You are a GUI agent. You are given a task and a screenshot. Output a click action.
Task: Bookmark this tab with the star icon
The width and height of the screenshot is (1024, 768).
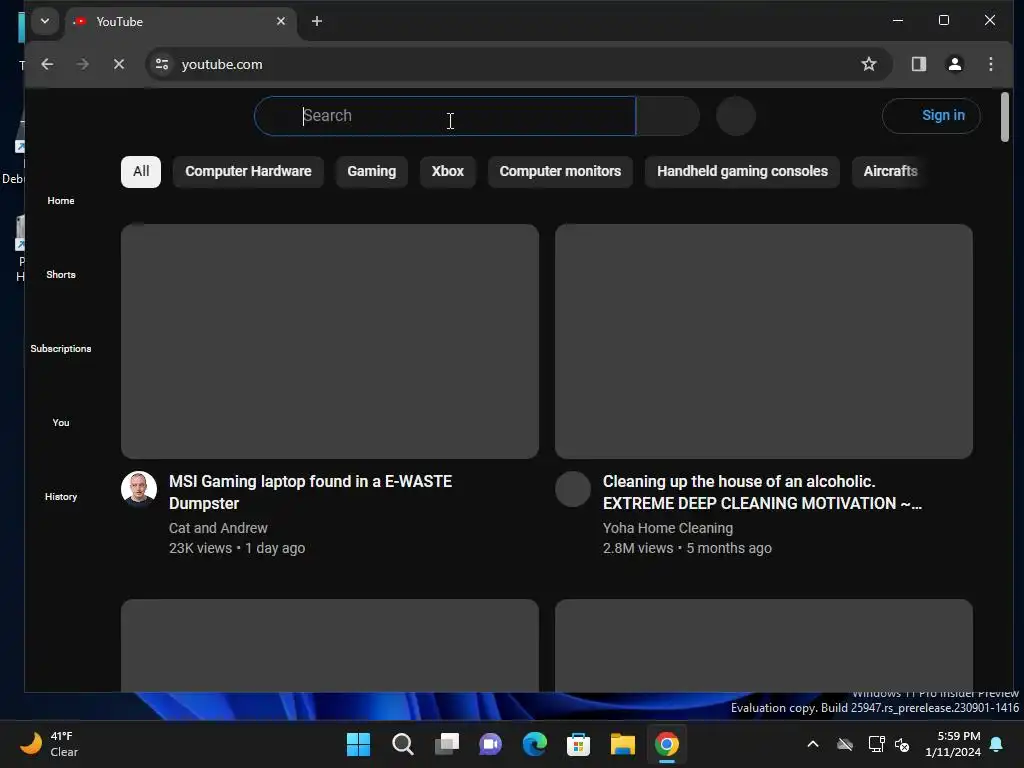(x=869, y=64)
